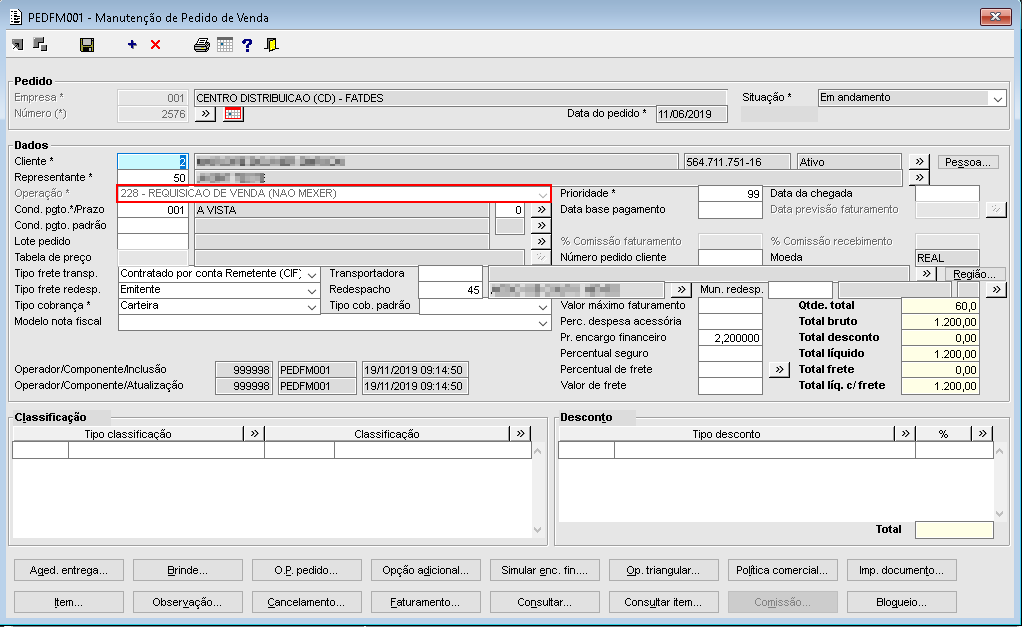The width and height of the screenshot is (1022, 627).
Task: Click the arrow-box icon starting the toolbar
Action: click(18, 44)
